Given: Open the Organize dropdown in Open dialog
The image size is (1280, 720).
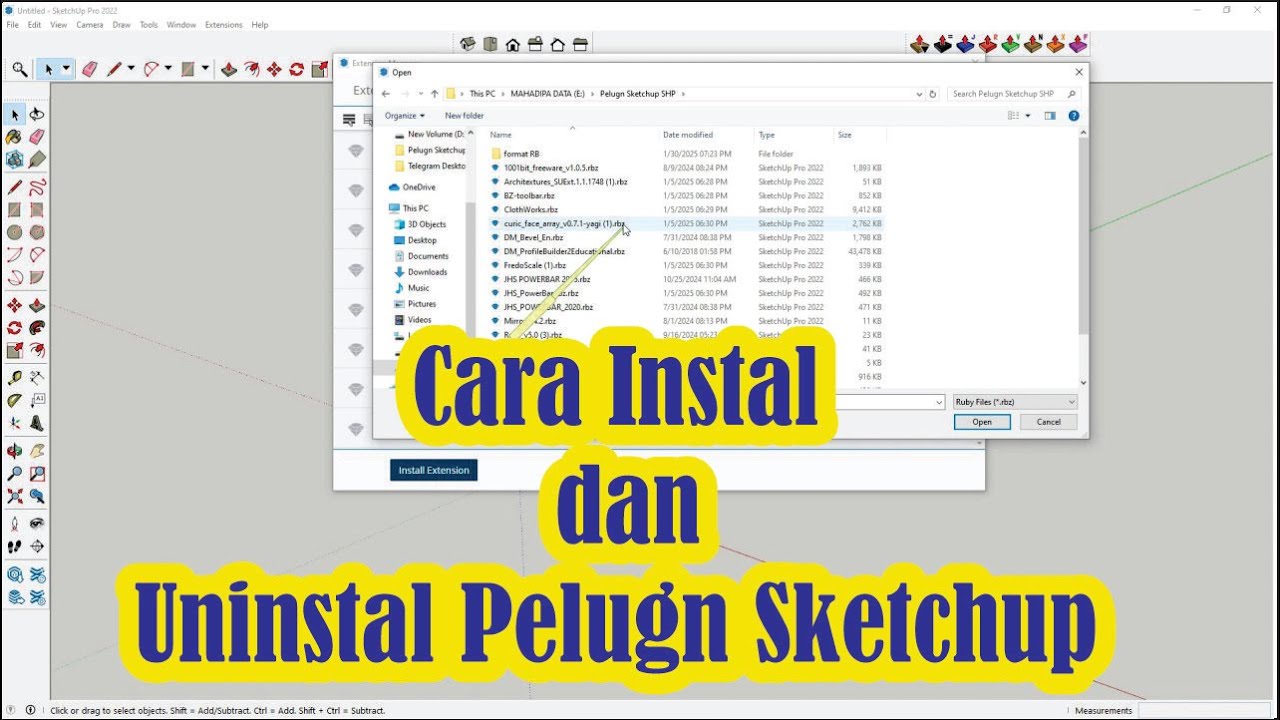Looking at the screenshot, I should pos(404,116).
